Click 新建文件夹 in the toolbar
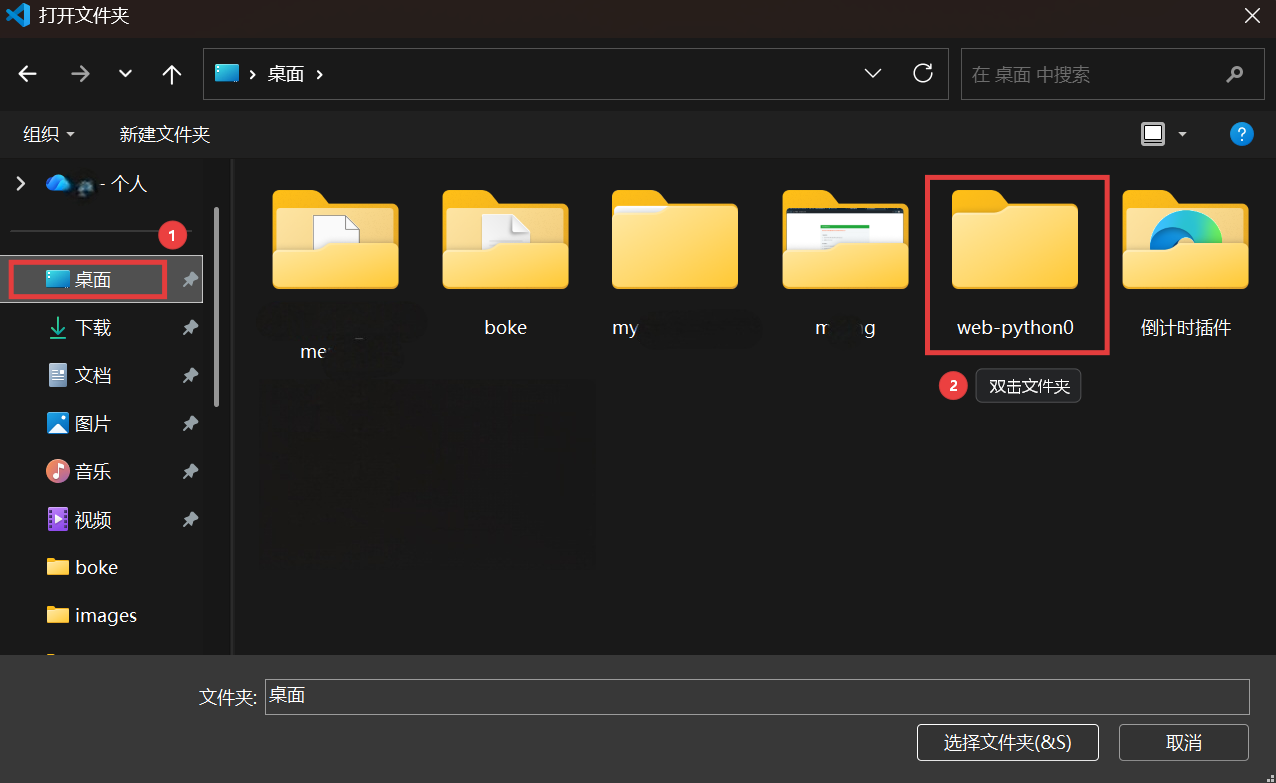The height and width of the screenshot is (783, 1276). tap(165, 134)
